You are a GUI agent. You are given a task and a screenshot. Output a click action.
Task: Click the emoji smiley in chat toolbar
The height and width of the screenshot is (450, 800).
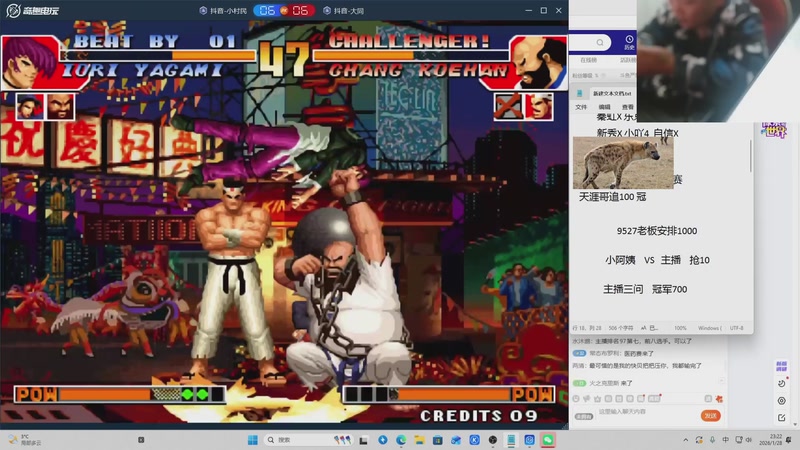click(x=576, y=398)
